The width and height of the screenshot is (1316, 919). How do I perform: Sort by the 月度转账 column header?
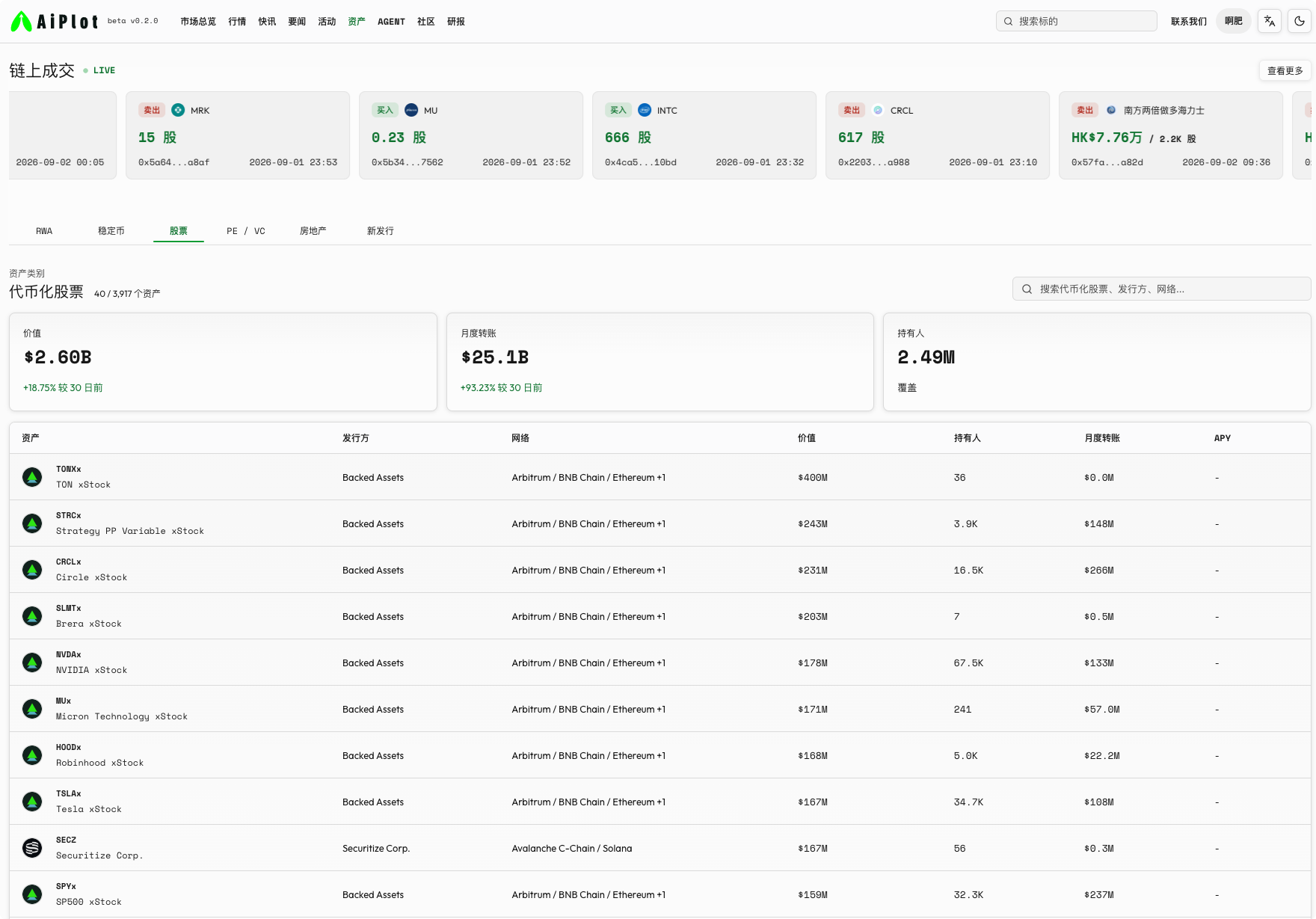pyautogui.click(x=1102, y=438)
